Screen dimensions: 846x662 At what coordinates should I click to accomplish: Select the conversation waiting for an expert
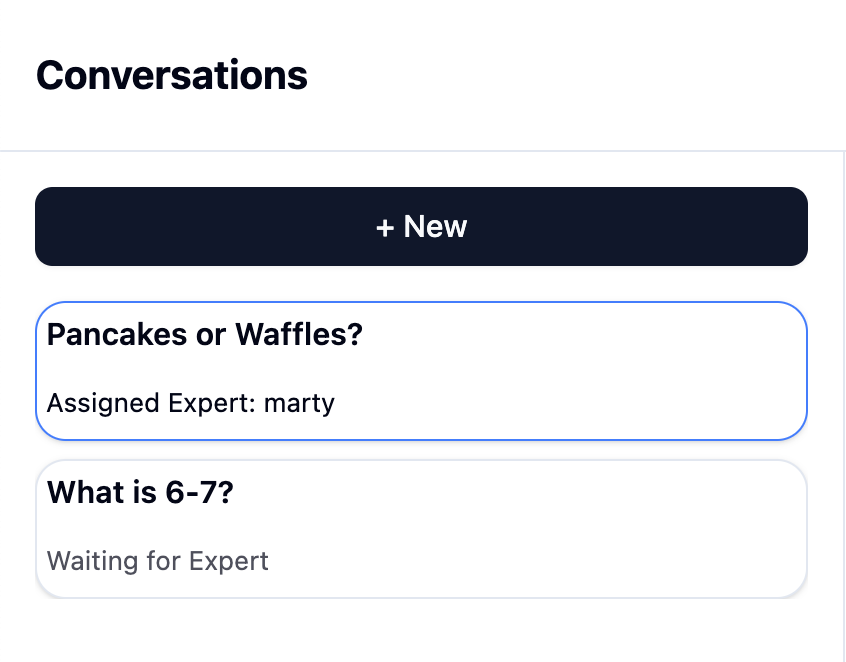(421, 527)
